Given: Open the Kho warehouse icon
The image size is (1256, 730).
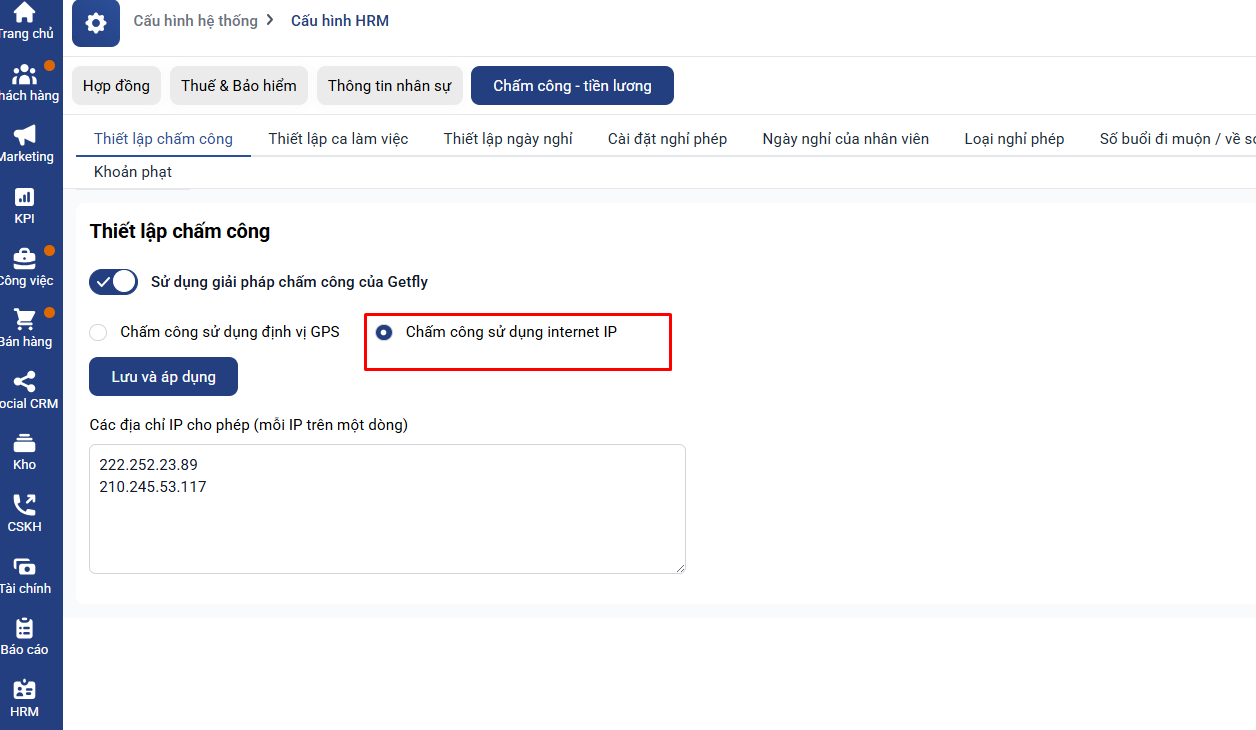Looking at the screenshot, I should pyautogui.click(x=24, y=444).
